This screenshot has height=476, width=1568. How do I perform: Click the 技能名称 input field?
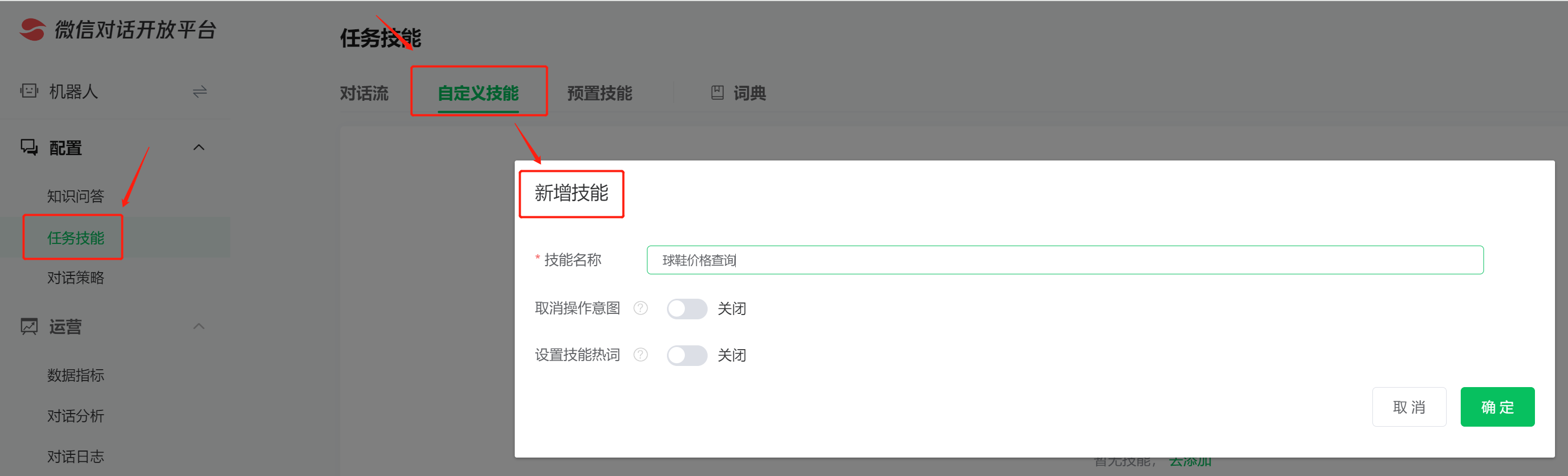coord(1064,260)
